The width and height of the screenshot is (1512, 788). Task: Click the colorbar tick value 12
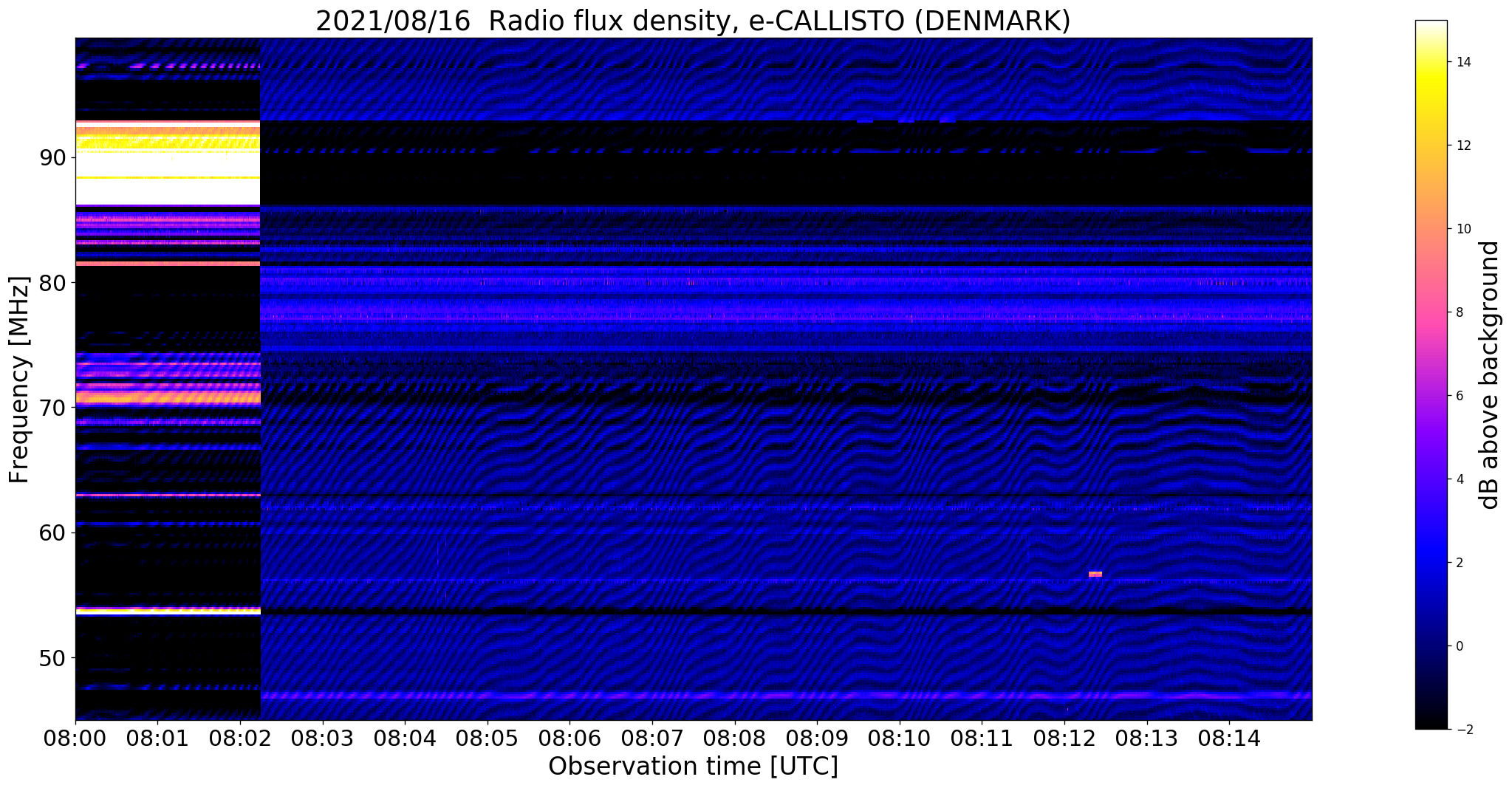(1463, 145)
